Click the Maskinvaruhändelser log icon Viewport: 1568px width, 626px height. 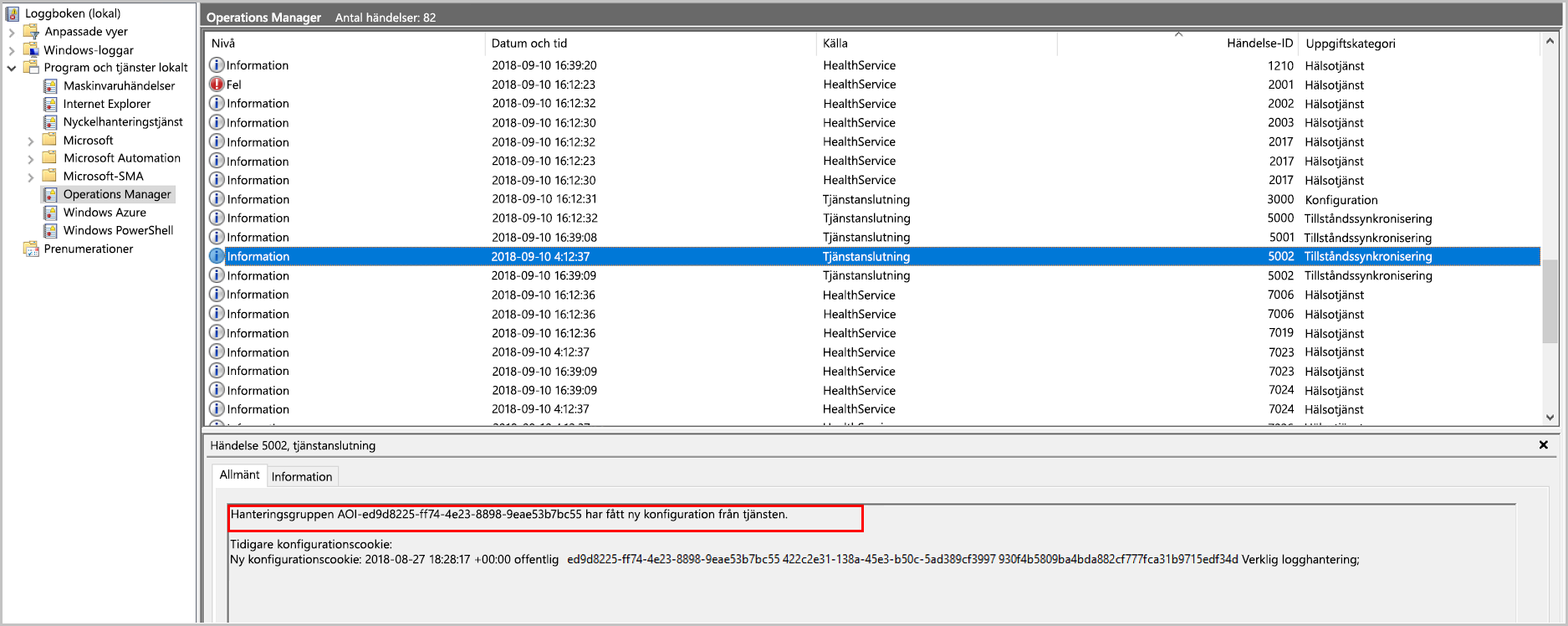(50, 86)
